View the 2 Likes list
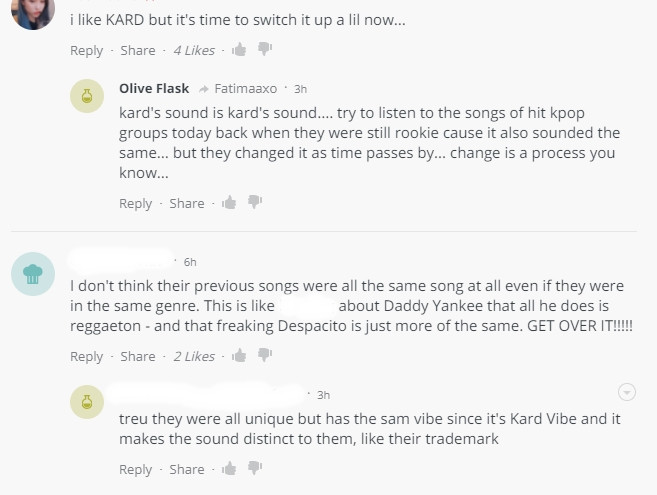 tap(194, 356)
